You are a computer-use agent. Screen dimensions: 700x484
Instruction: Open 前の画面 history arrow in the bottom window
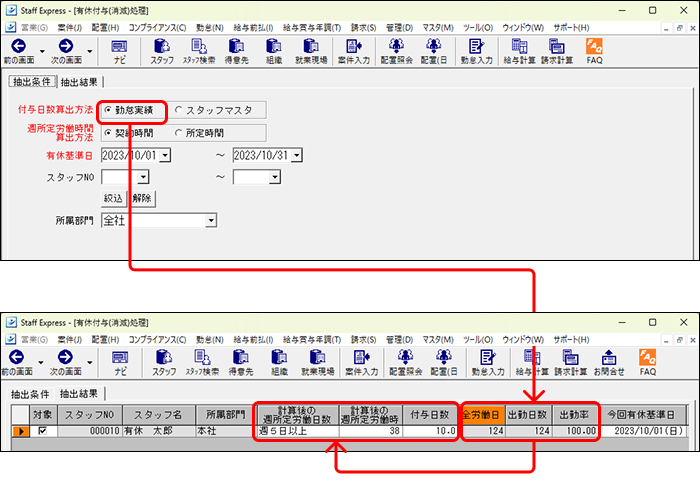click(41, 363)
